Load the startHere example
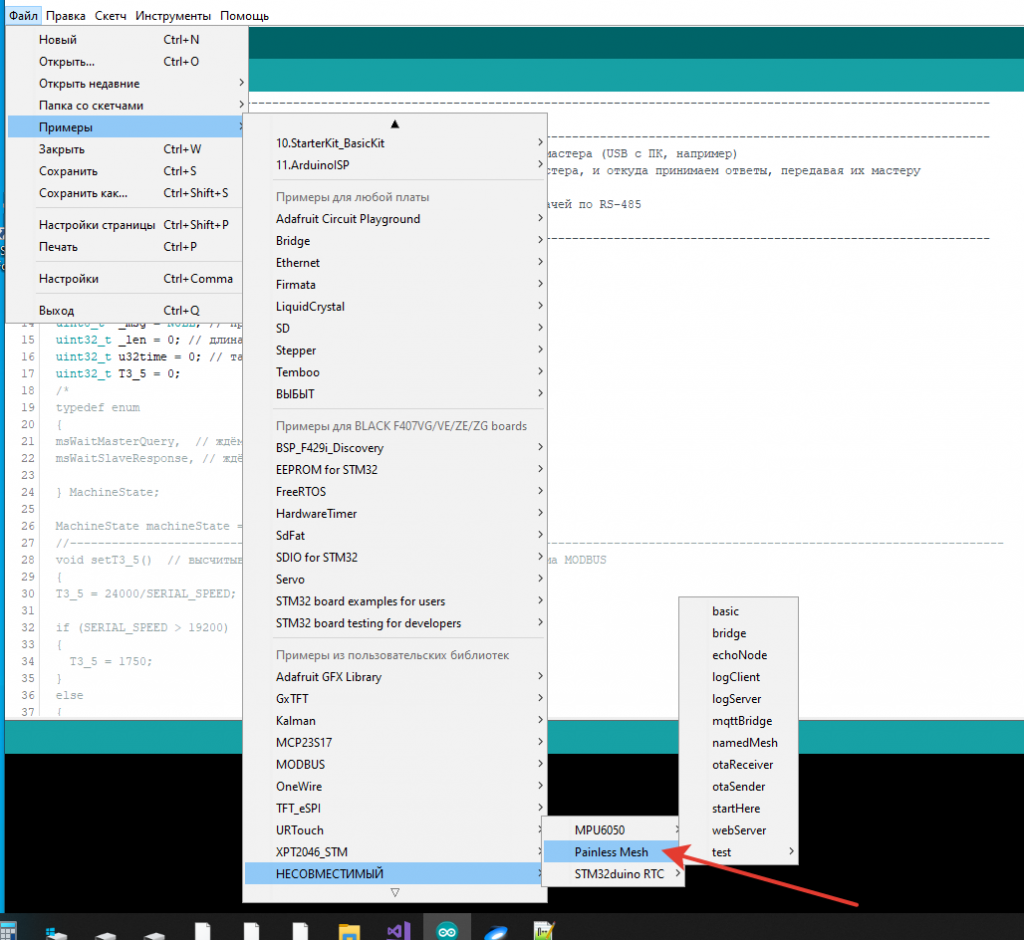The image size is (1024, 940). [739, 808]
